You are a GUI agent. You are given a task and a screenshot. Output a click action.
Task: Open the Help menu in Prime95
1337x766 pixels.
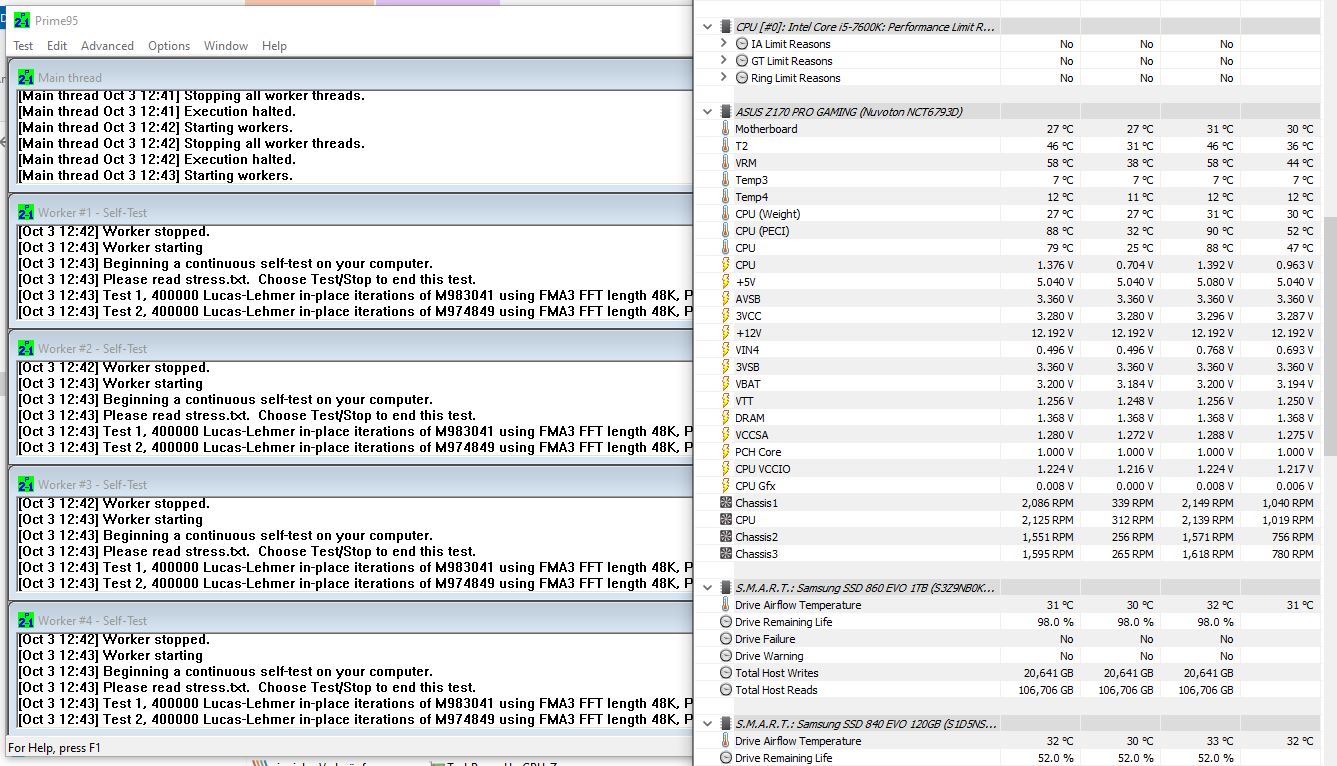tap(274, 46)
